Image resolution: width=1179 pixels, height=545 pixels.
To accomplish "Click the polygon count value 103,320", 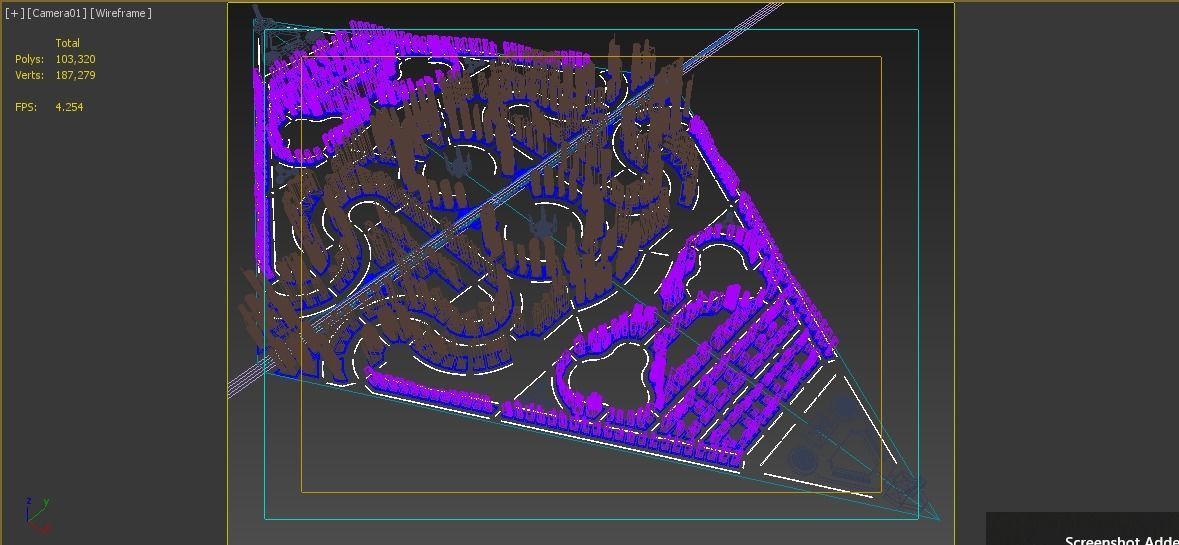I will point(75,59).
